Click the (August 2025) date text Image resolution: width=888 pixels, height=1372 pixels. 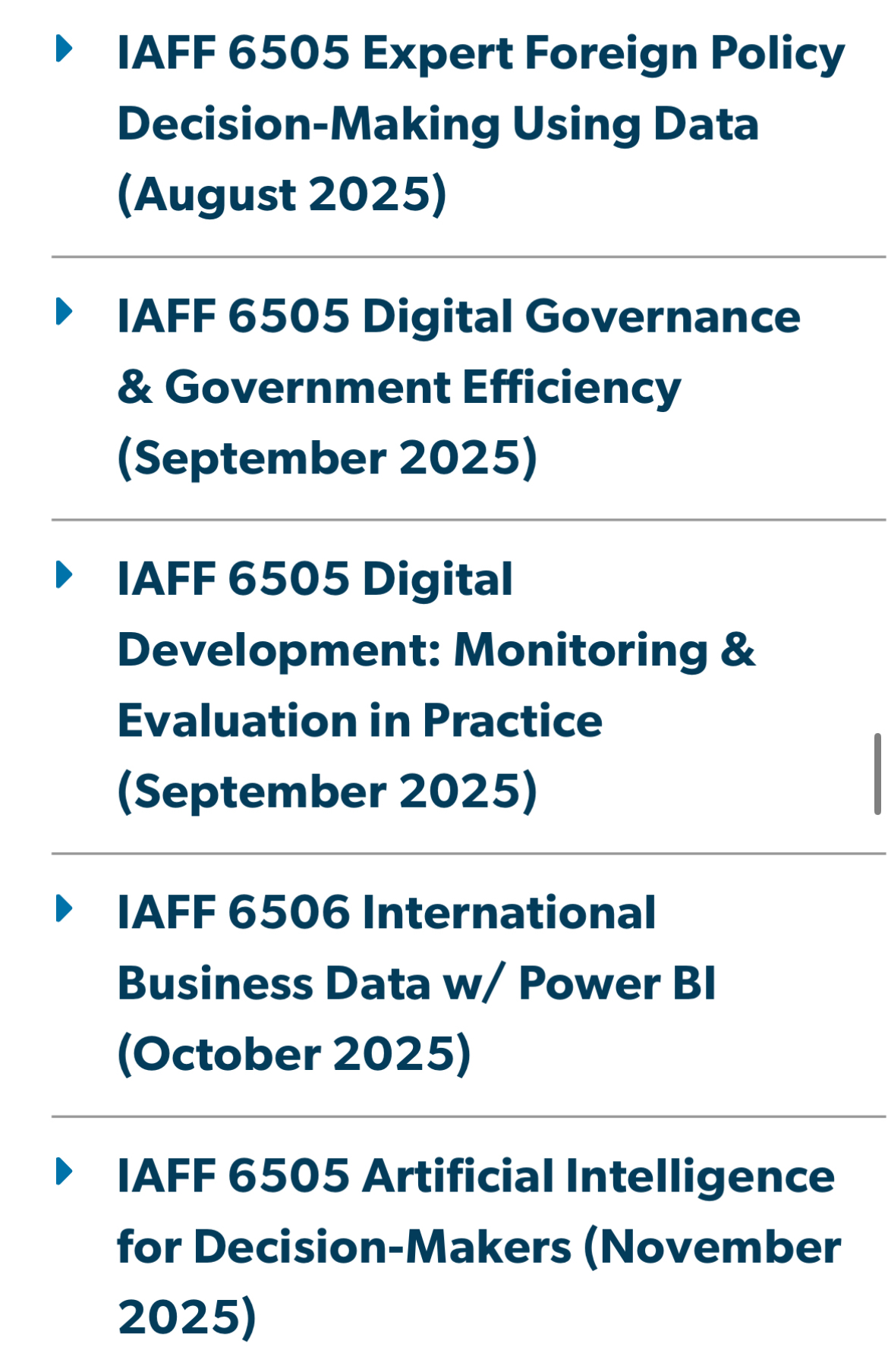282,195
